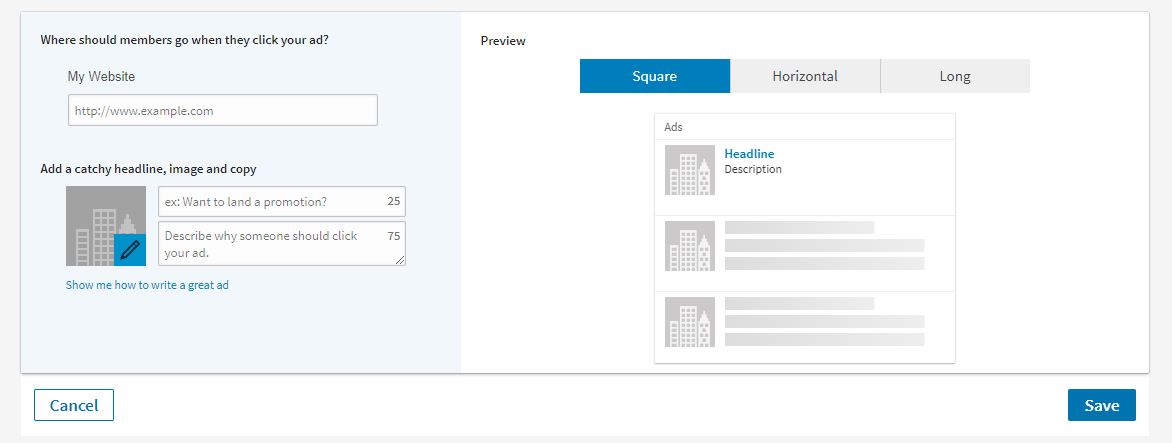This screenshot has width=1172, height=443.
Task: Focus the My Website URL field
Action: (222, 110)
